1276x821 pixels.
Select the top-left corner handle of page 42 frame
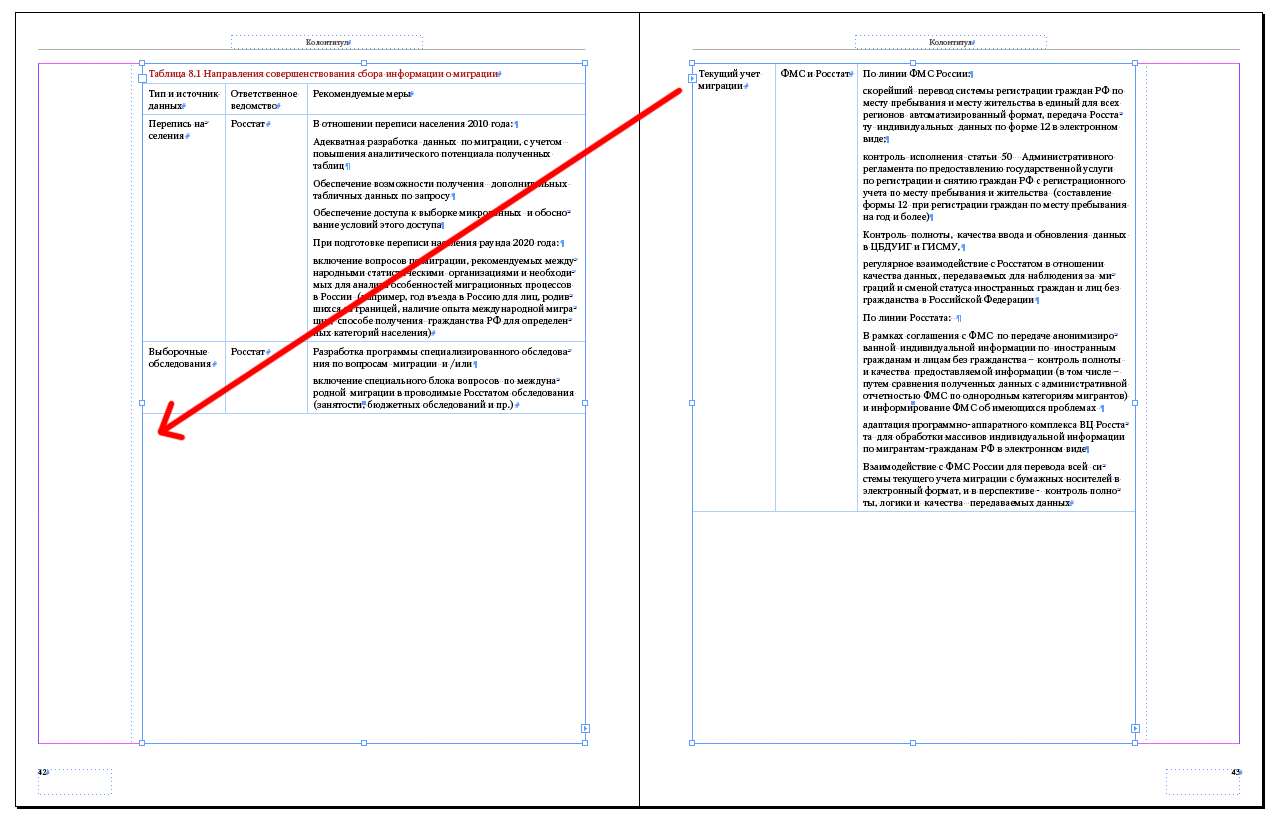(x=142, y=63)
